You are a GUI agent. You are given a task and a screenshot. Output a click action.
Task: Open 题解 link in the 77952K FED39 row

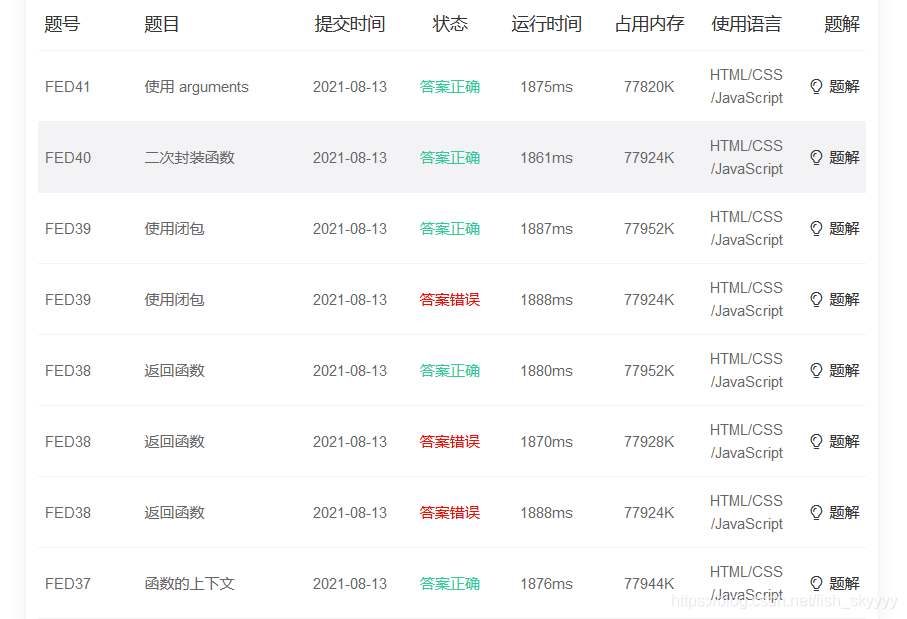(844, 229)
